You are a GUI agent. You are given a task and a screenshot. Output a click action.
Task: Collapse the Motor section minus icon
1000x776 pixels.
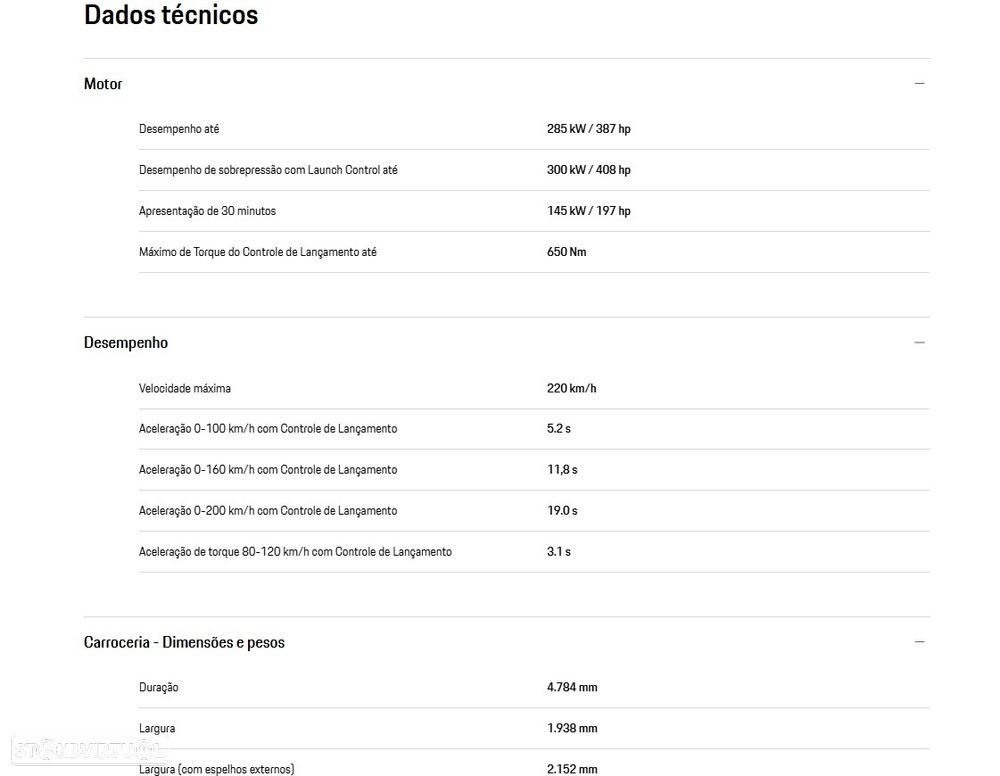point(920,84)
